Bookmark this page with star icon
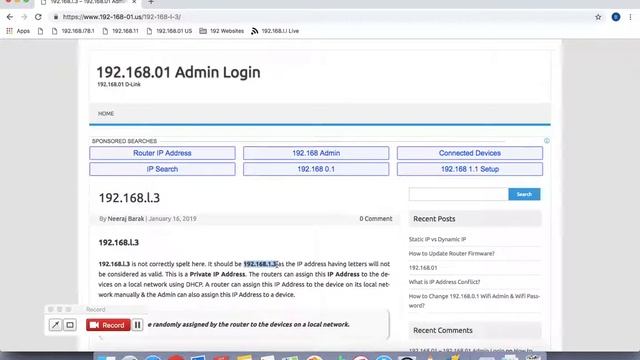The width and height of the screenshot is (640, 360). point(598,17)
